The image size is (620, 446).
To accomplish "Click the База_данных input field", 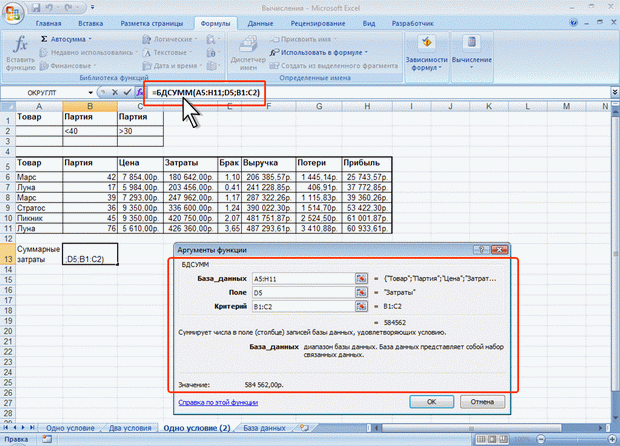I will (304, 279).
